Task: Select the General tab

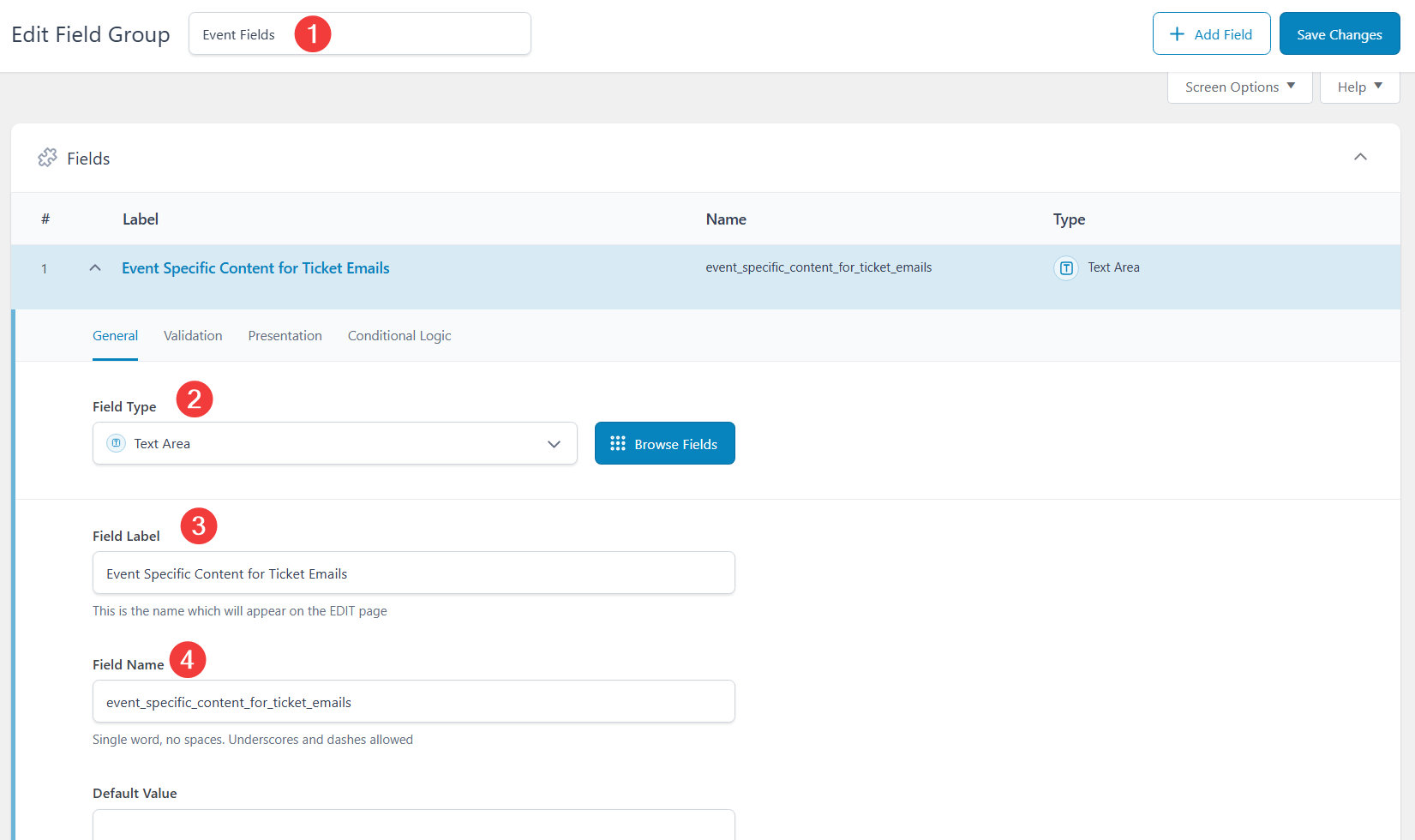Action: pyautogui.click(x=115, y=336)
